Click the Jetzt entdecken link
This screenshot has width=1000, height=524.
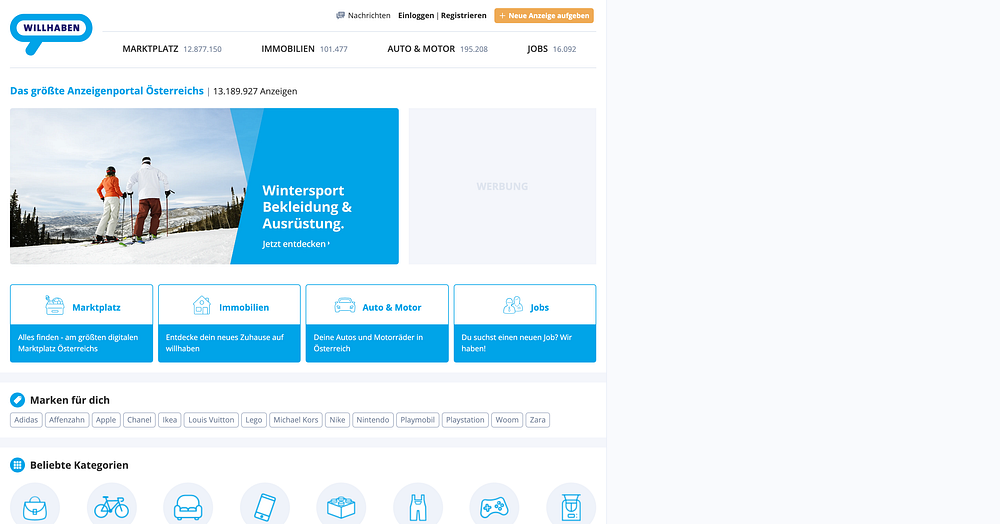[296, 244]
